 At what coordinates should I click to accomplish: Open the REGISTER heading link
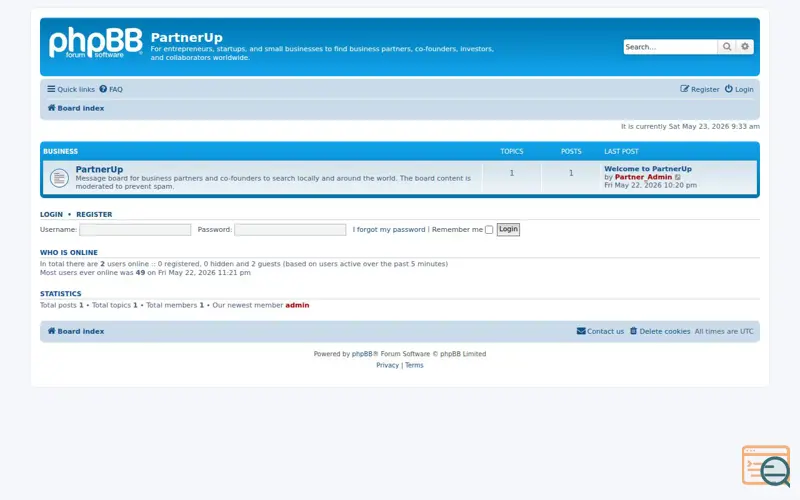pos(94,214)
